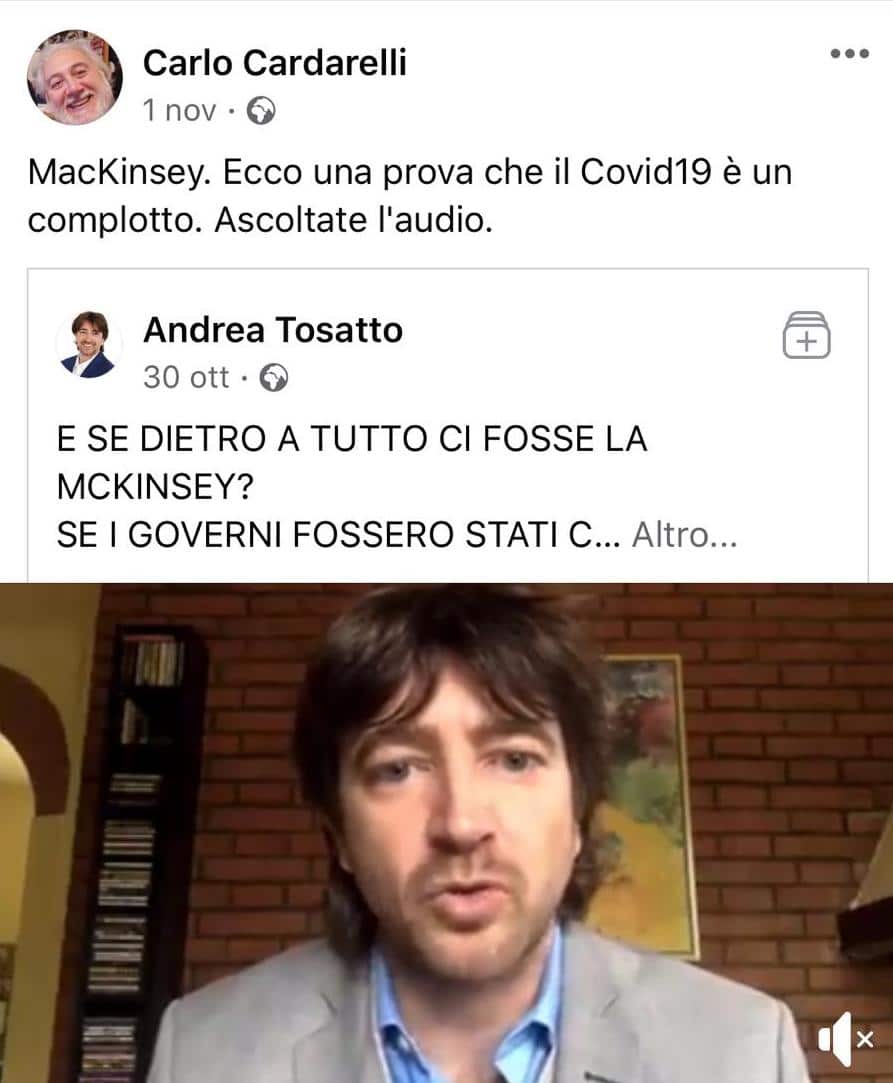Save Andrea Tosatto's post to a collection

point(806,335)
